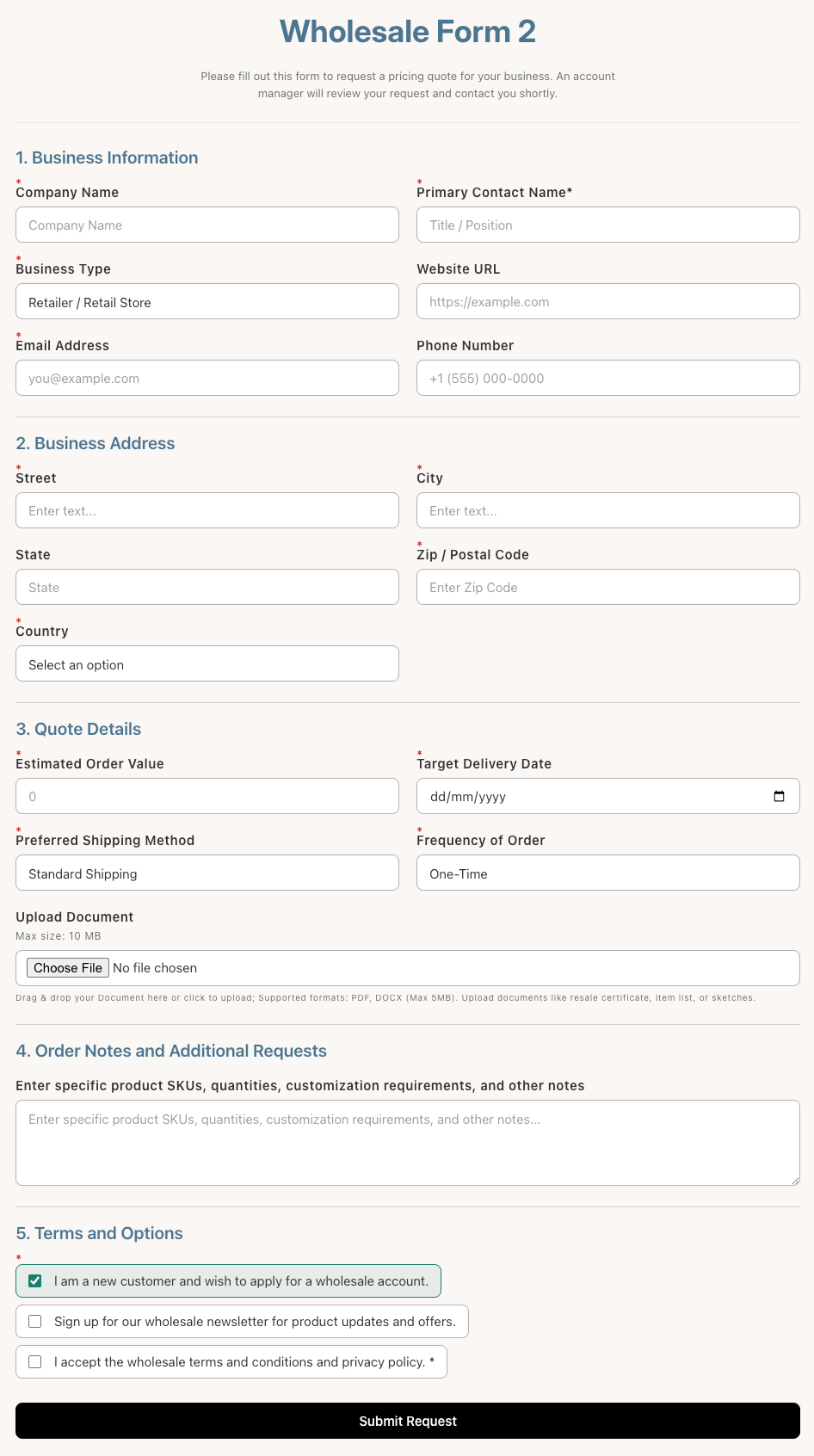Accept the wholesale terms and conditions checkbox

pyautogui.click(x=35, y=1361)
